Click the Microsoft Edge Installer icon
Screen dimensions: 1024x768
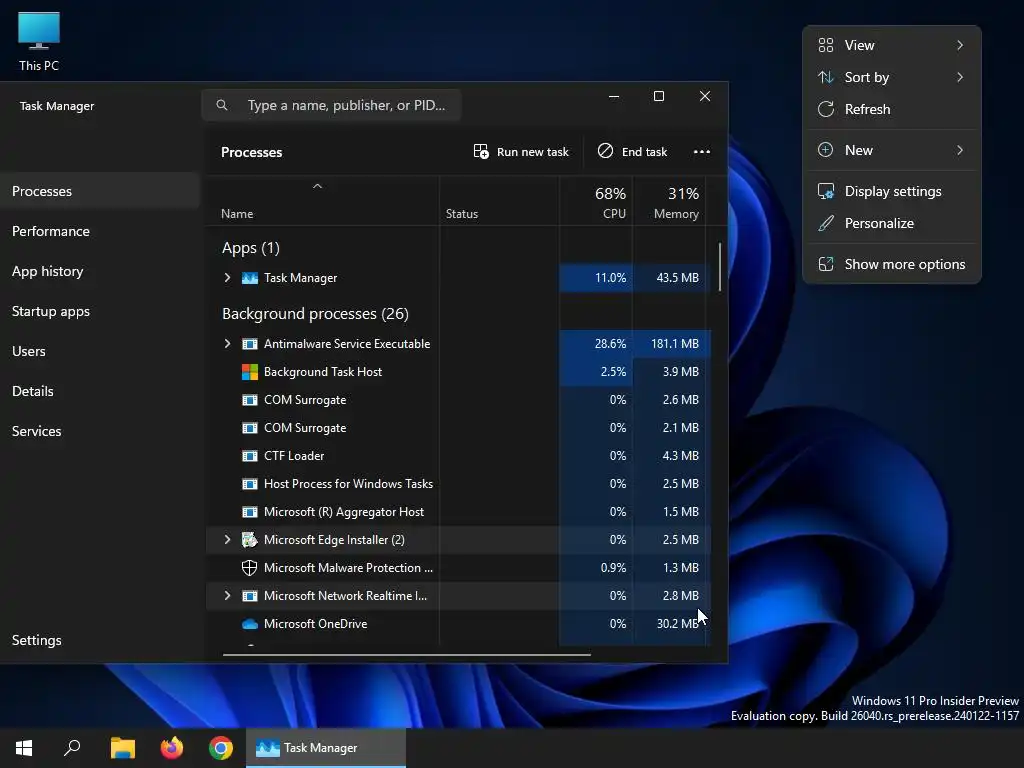(249, 539)
